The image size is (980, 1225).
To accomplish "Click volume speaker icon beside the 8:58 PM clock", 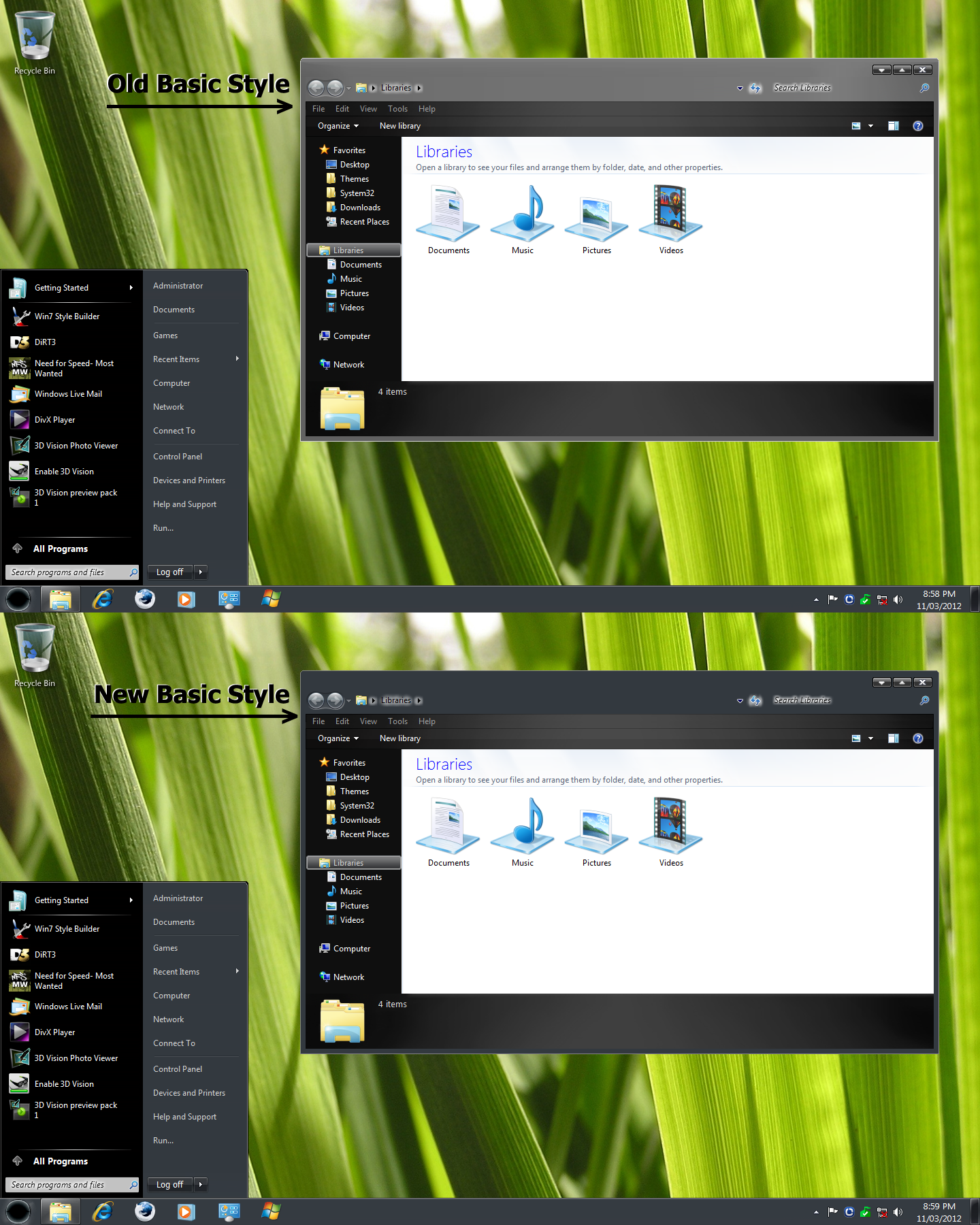I will tap(898, 600).
